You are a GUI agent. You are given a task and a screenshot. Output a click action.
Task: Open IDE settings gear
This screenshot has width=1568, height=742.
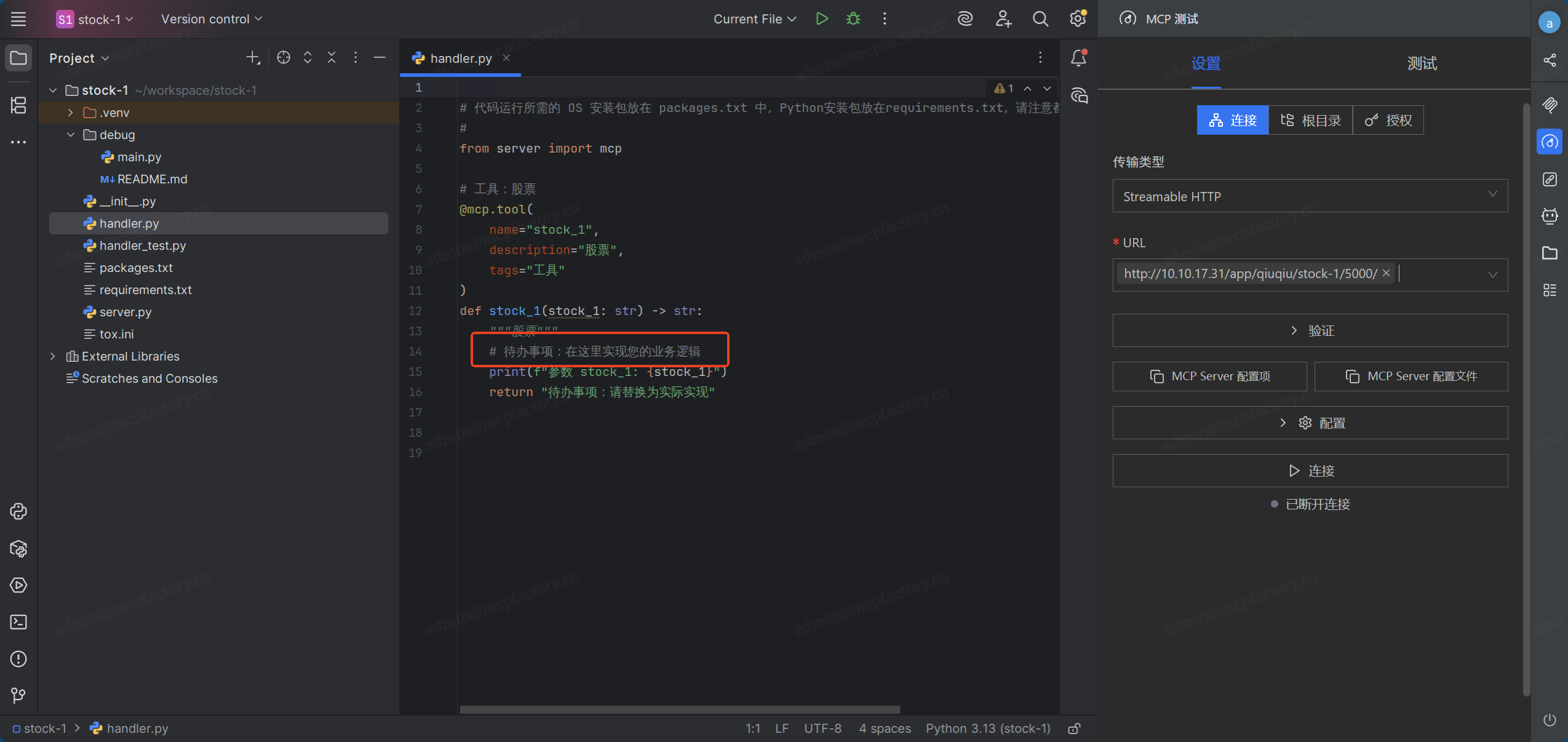click(x=1078, y=19)
